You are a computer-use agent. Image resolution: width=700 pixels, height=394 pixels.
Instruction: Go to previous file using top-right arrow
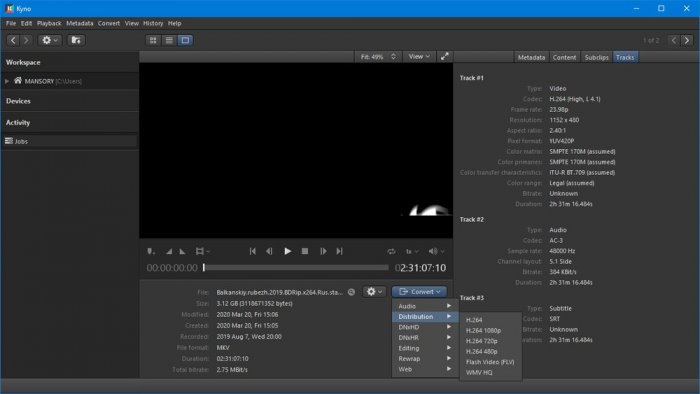[x=674, y=40]
